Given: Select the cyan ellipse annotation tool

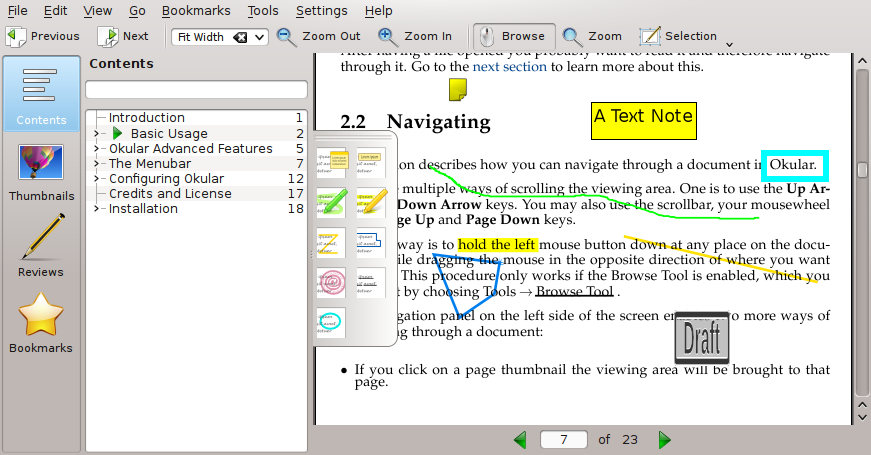Looking at the screenshot, I should coord(331,321).
